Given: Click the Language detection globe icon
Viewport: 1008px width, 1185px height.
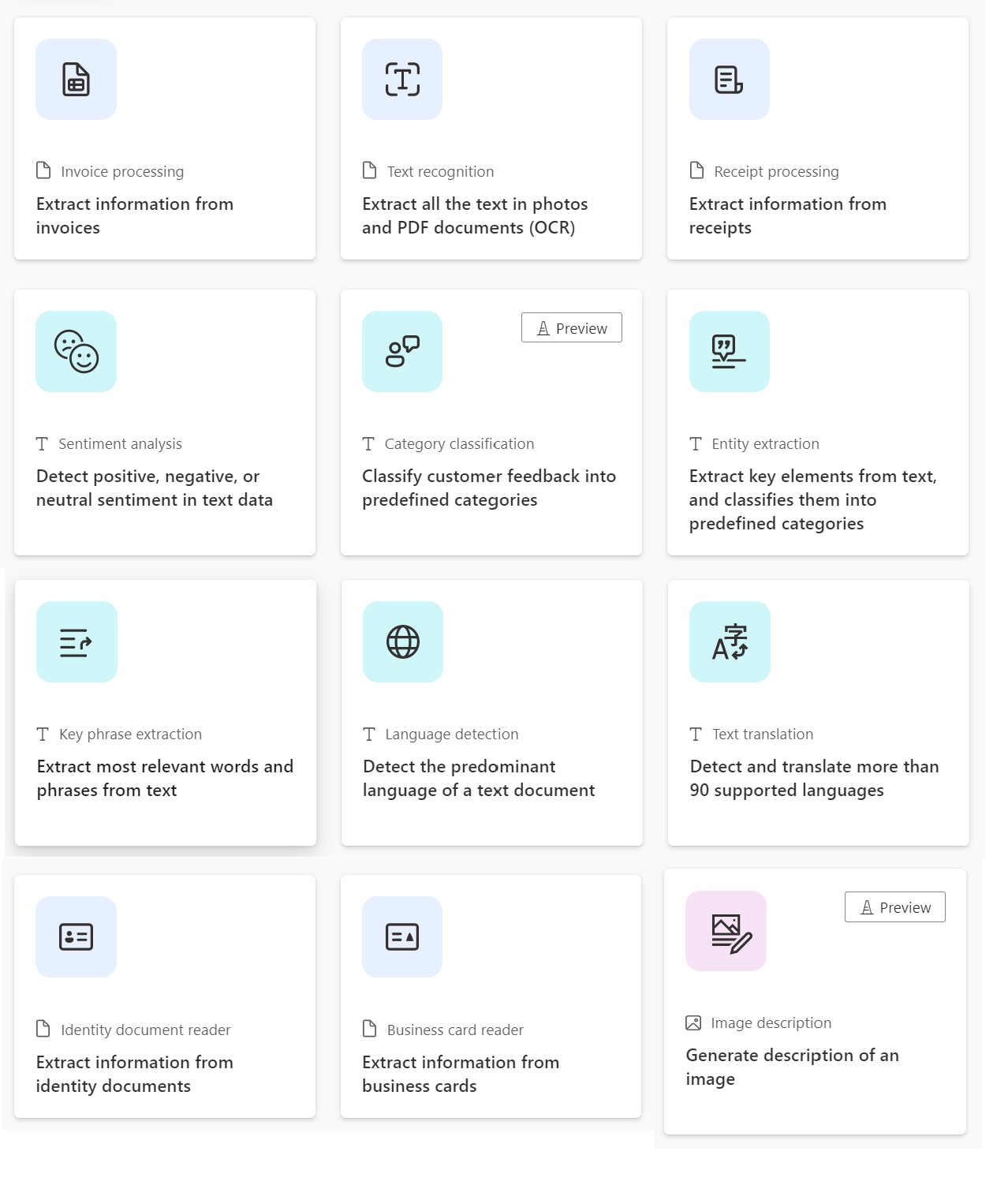Looking at the screenshot, I should [403, 641].
